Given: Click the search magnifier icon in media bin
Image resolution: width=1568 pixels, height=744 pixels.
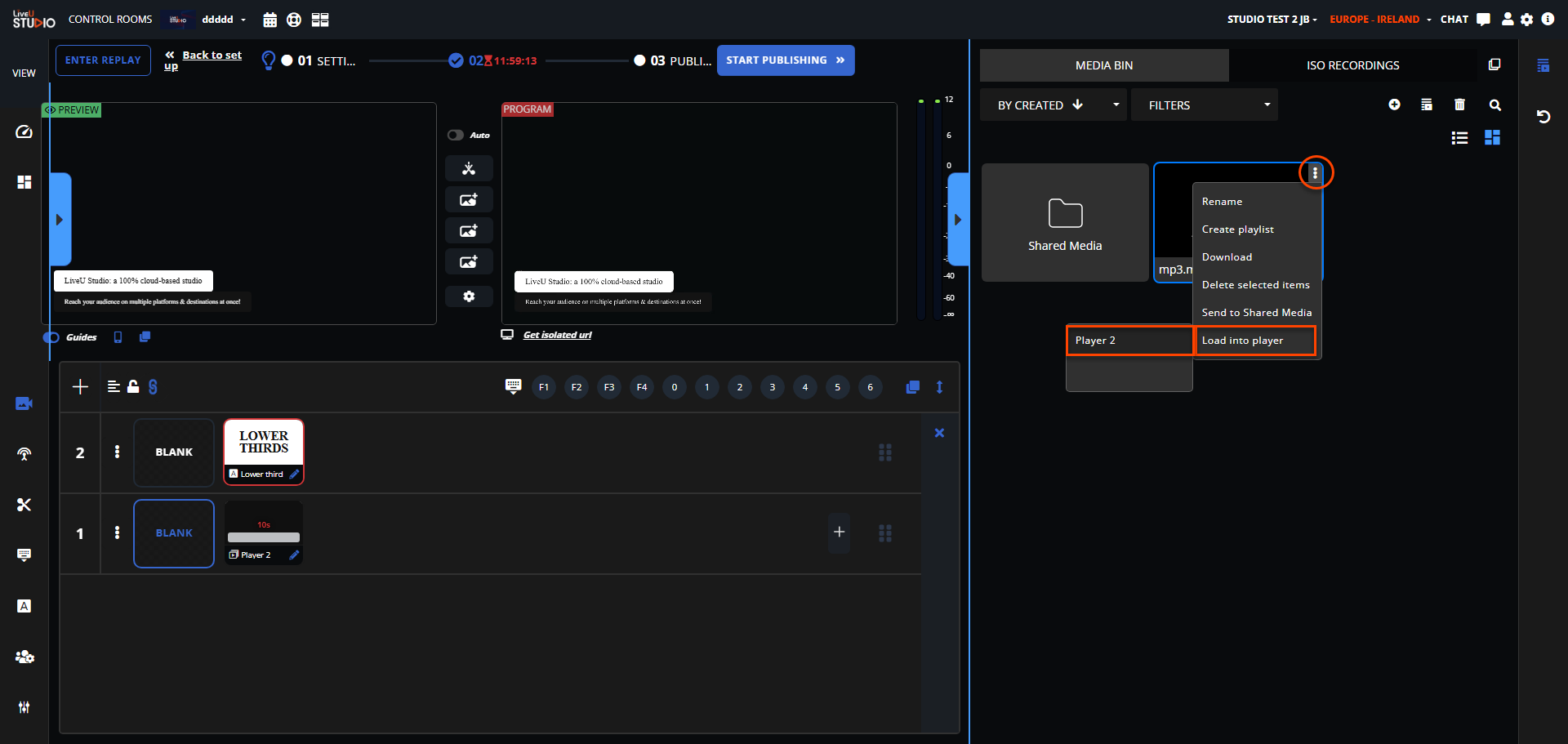Looking at the screenshot, I should [x=1494, y=105].
